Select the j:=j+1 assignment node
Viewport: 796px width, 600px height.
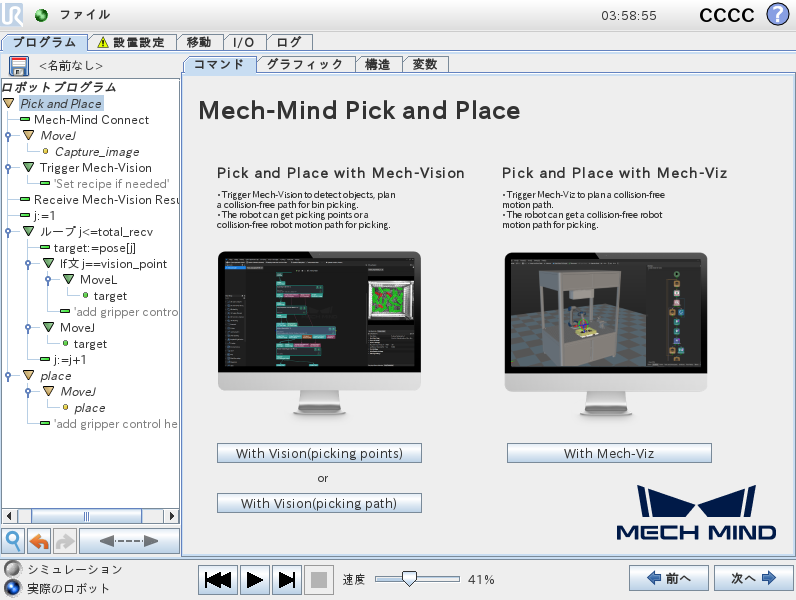coord(70,360)
